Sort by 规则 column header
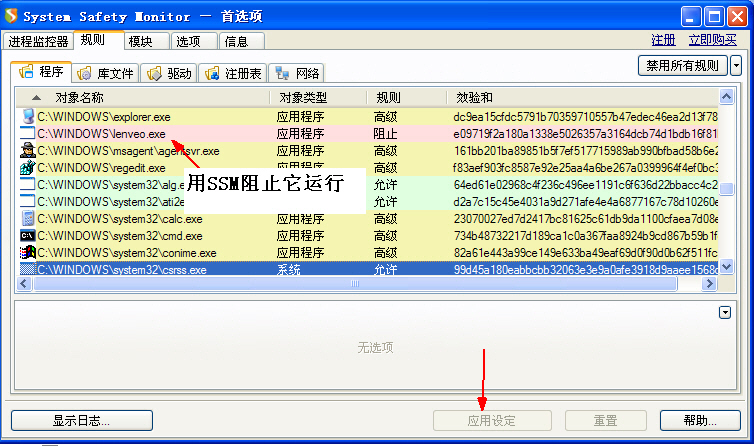Screen dimensions: 754x446 click(406, 98)
